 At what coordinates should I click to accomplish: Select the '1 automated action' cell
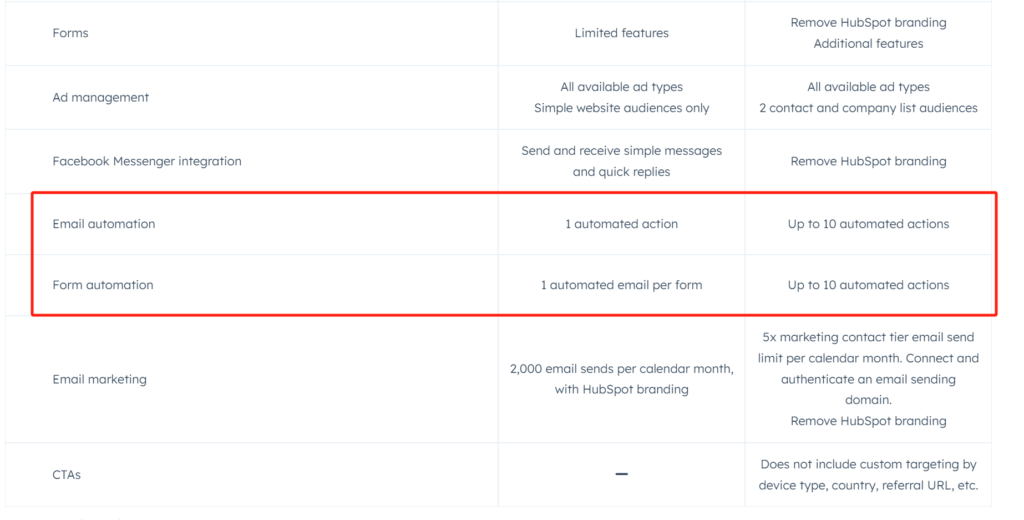[x=621, y=224]
